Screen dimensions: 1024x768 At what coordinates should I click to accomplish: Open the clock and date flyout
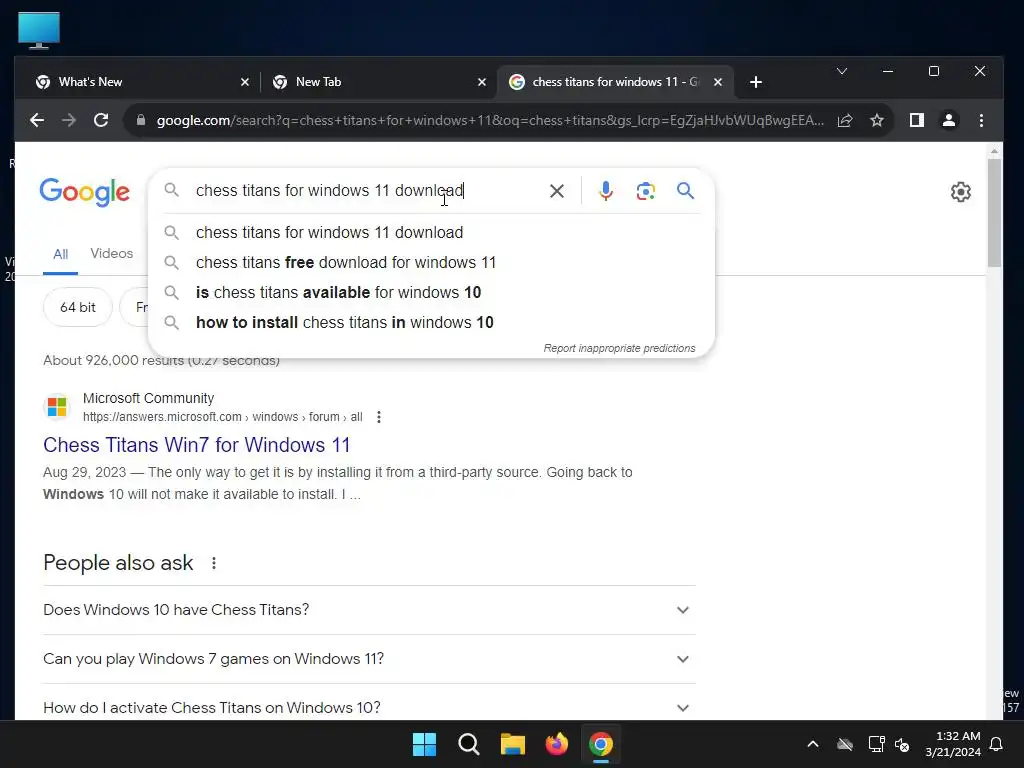click(953, 744)
